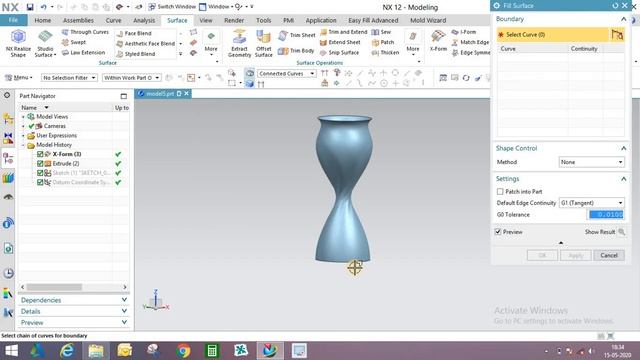This screenshot has width=640, height=360.
Task: Select Trim Body command
Action: point(296,51)
